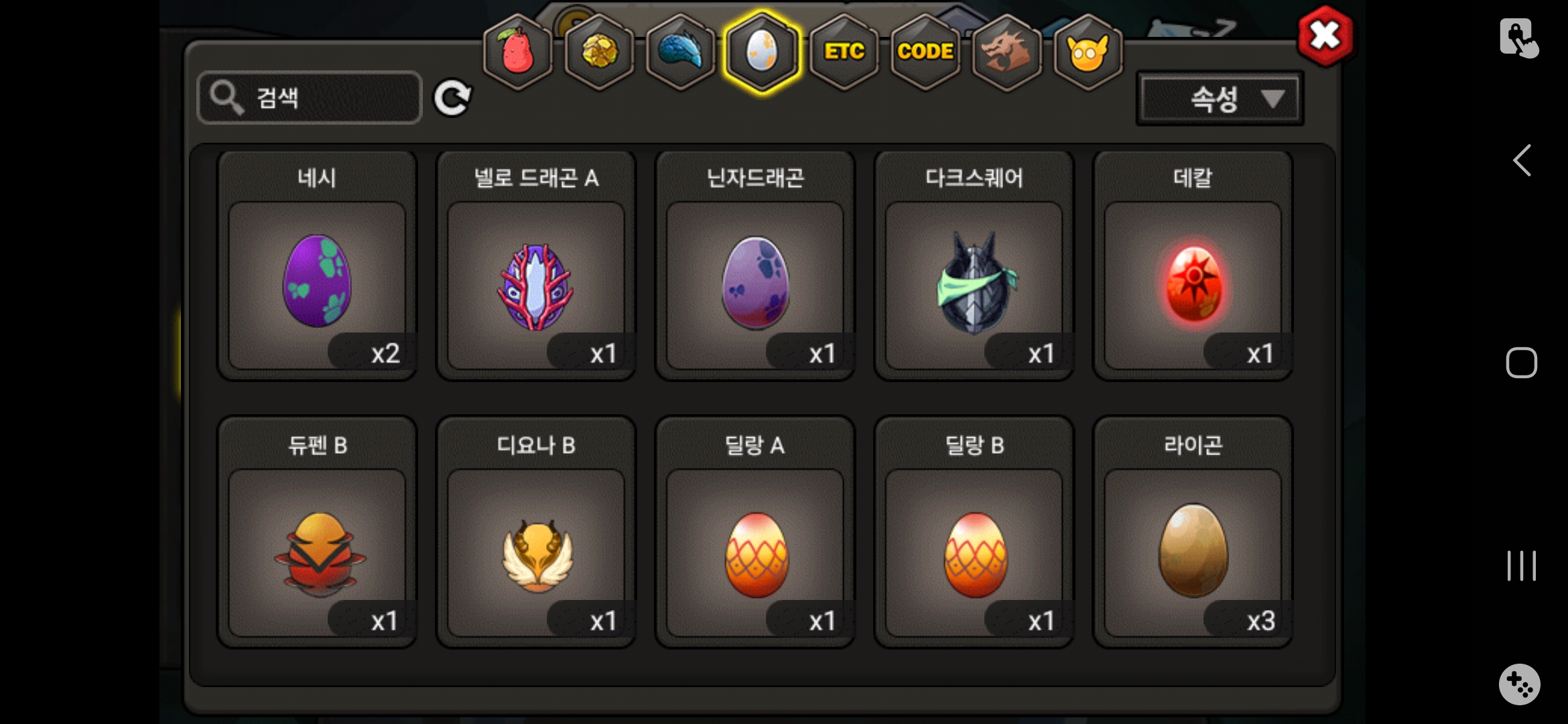Open the red fruit food tab
The height and width of the screenshot is (724, 1568).
tap(517, 52)
